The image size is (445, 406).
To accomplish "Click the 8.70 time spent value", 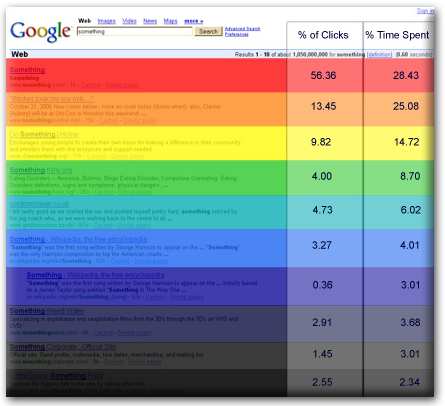I will (x=410, y=176).
